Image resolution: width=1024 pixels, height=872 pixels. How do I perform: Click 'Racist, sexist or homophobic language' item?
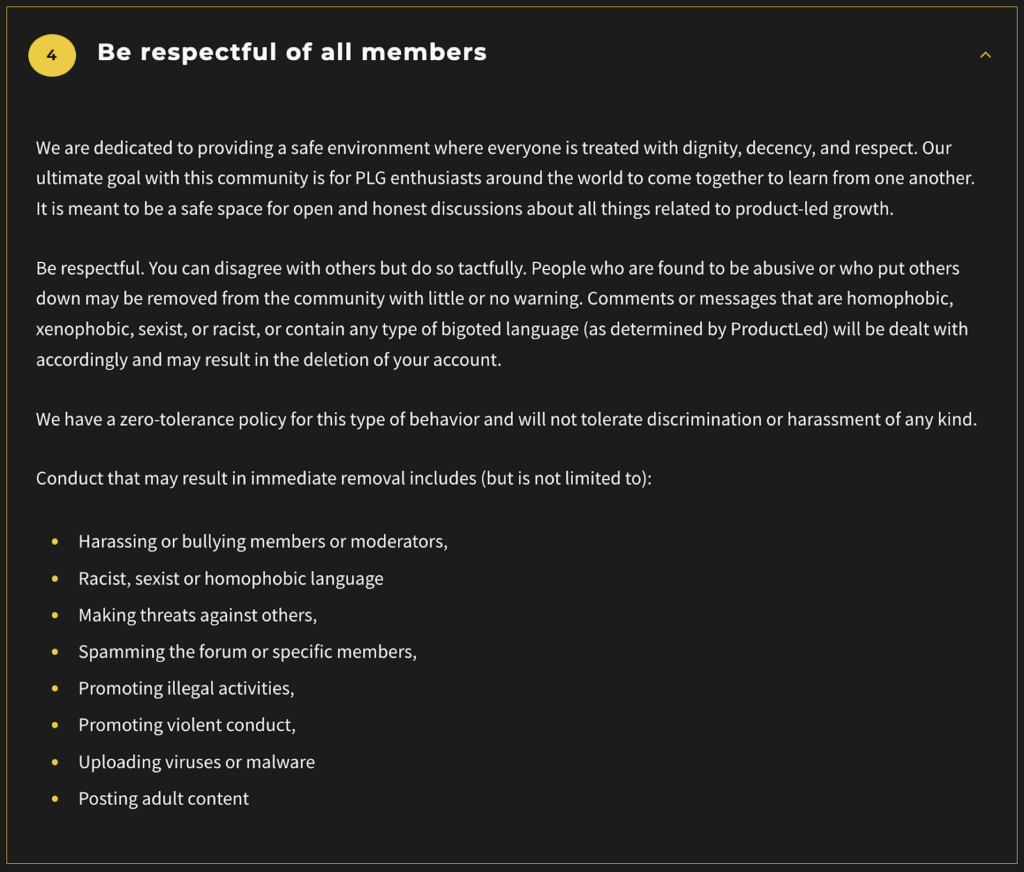pos(231,579)
